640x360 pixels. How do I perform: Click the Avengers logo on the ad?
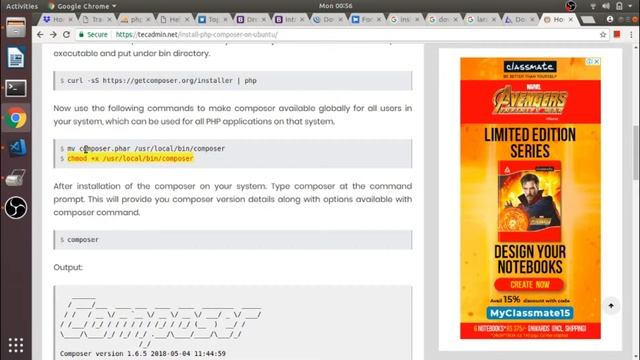pos(530,101)
